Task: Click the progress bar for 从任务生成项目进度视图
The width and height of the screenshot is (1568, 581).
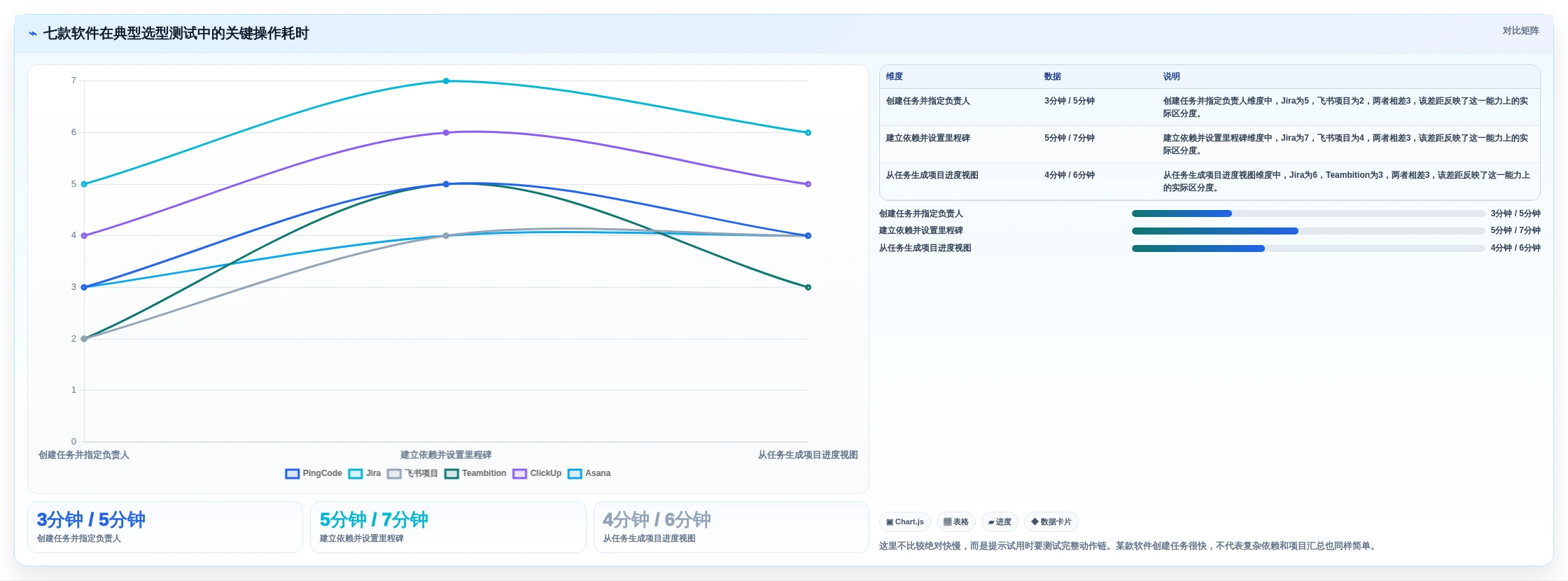Action: (1308, 248)
